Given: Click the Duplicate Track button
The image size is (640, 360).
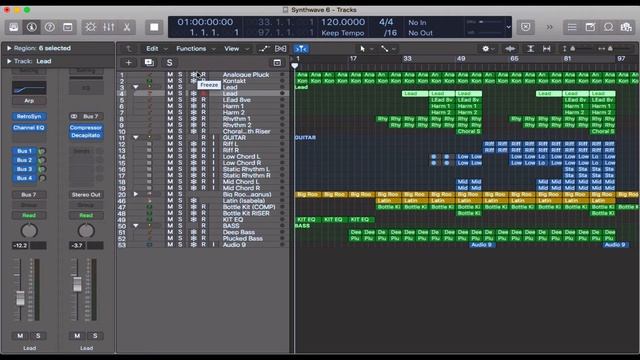Looking at the screenshot, I should (x=149, y=62).
